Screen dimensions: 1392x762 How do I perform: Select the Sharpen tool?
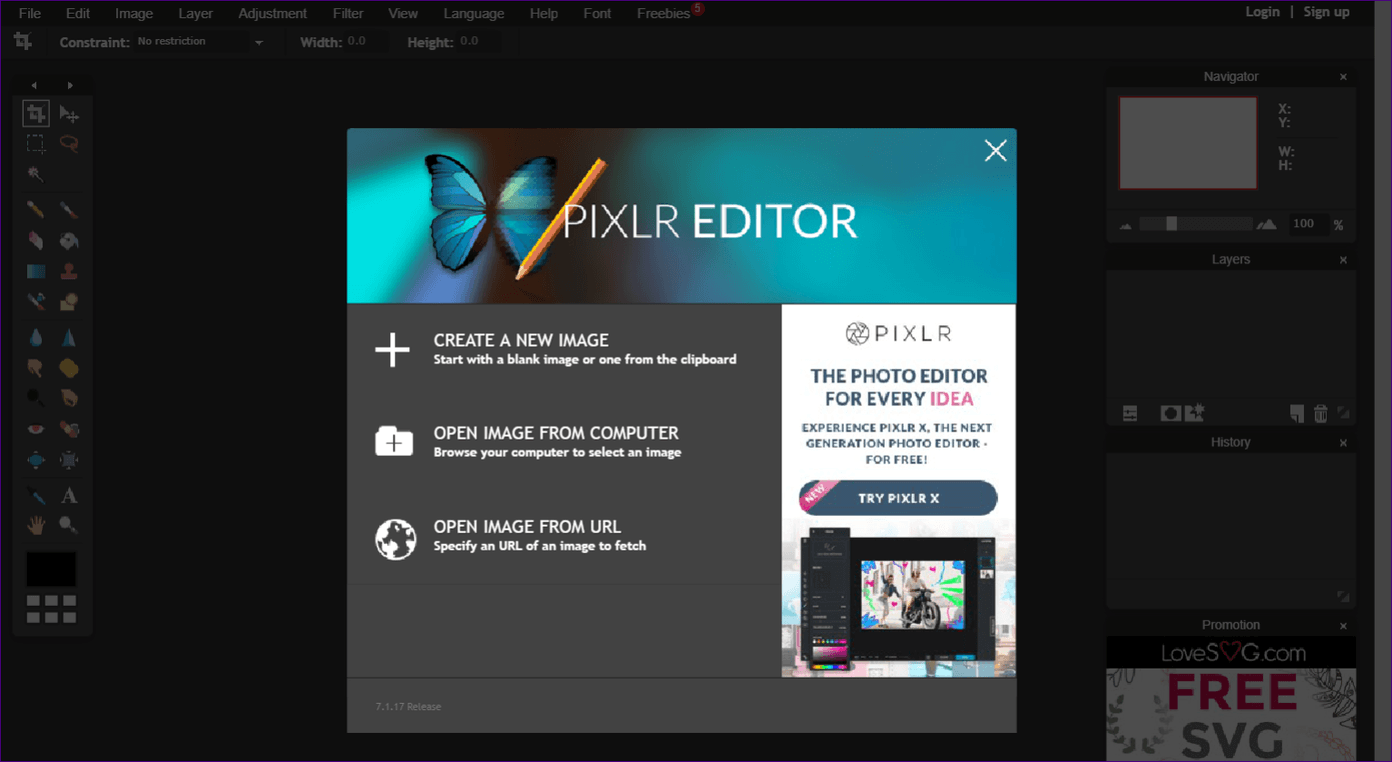point(69,338)
